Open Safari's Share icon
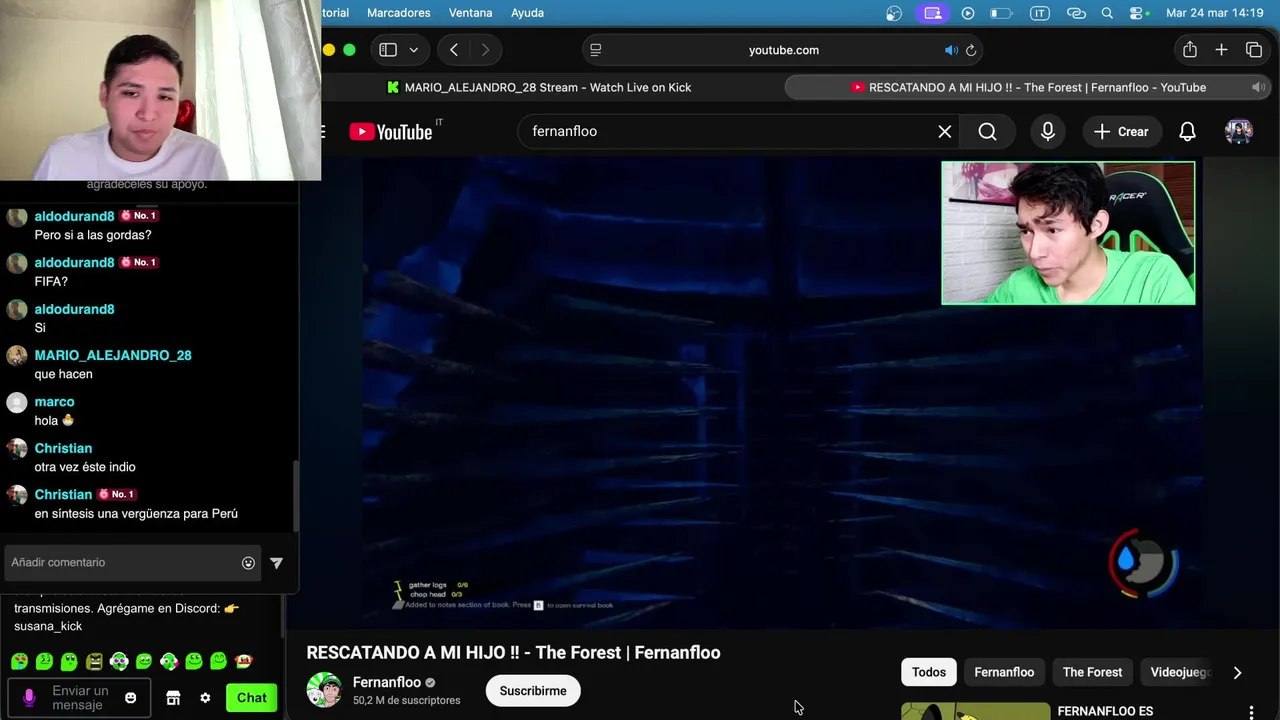Image resolution: width=1280 pixels, height=720 pixels. tap(1189, 50)
